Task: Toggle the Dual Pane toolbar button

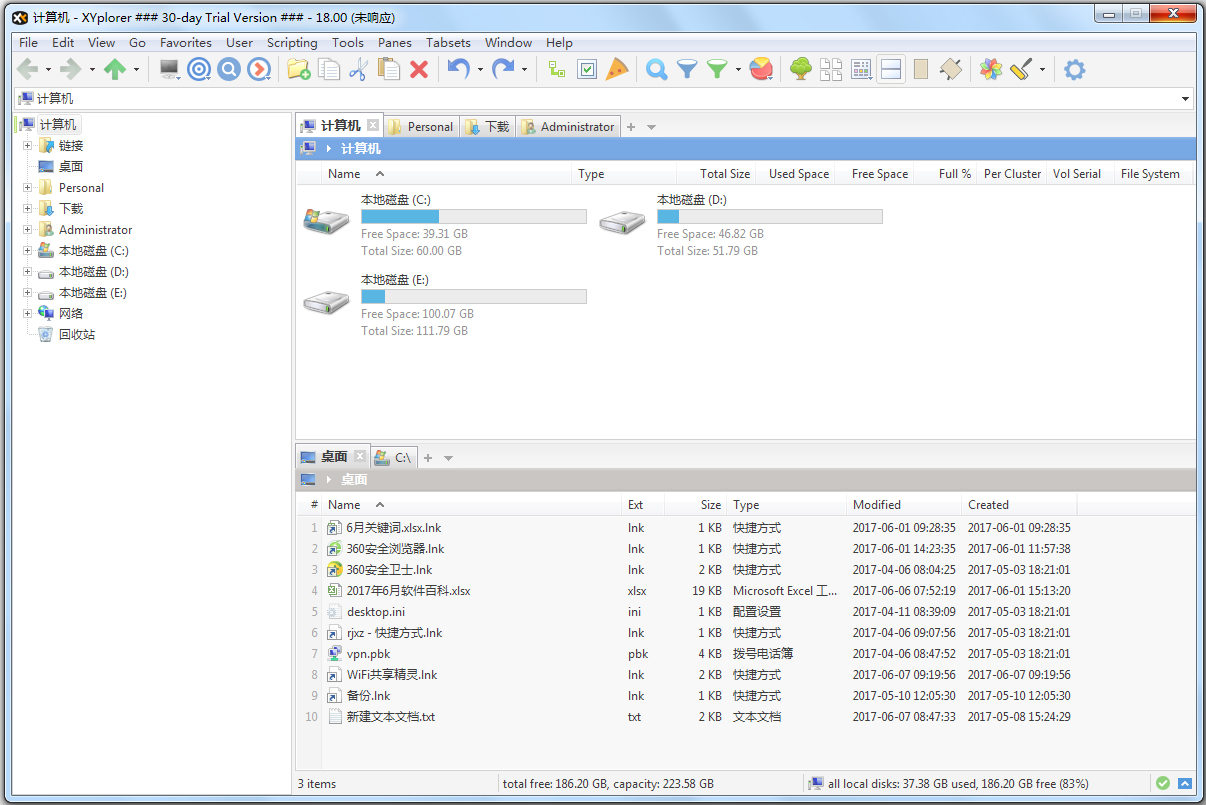Action: coord(891,69)
